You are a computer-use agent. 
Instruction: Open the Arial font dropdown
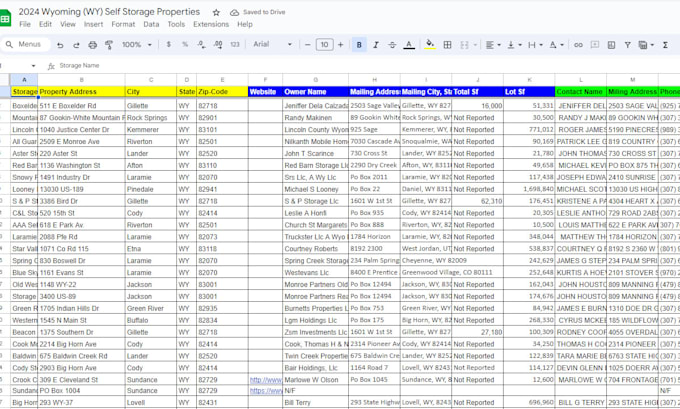(x=272, y=44)
